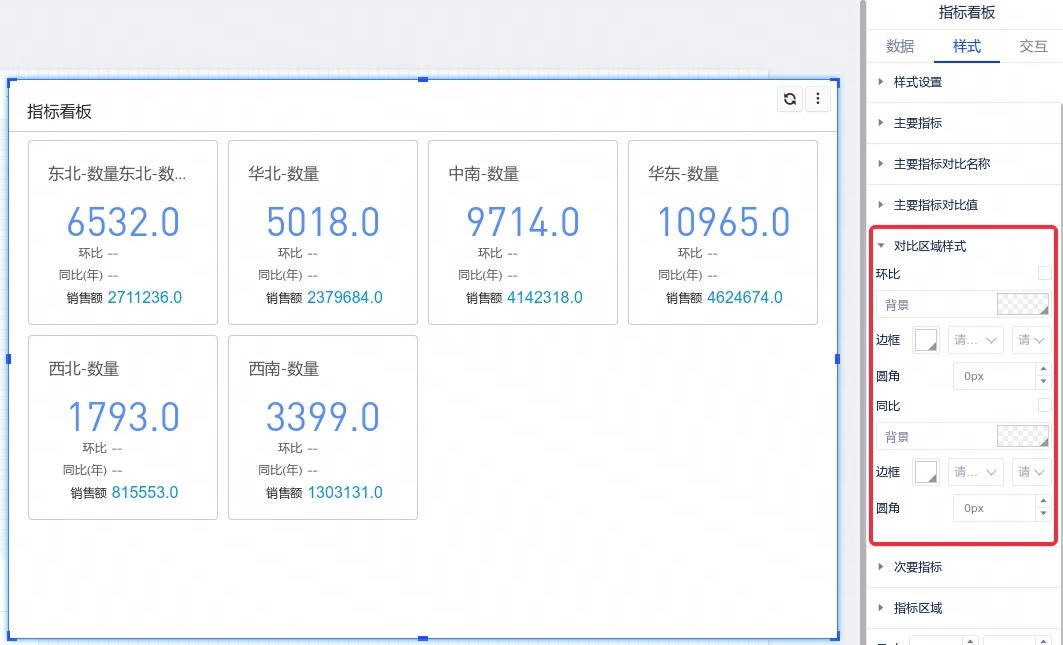Pick 环比 border color swatch

tap(926, 340)
